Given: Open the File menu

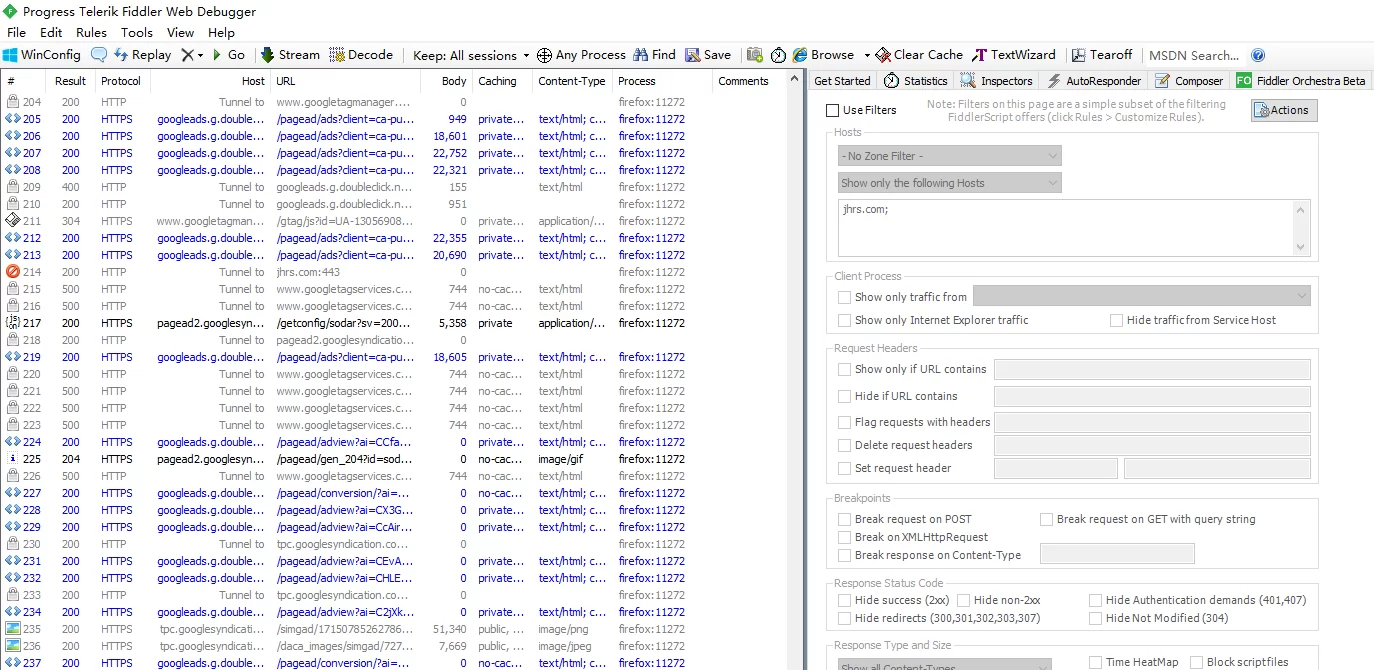Looking at the screenshot, I should click(17, 33).
